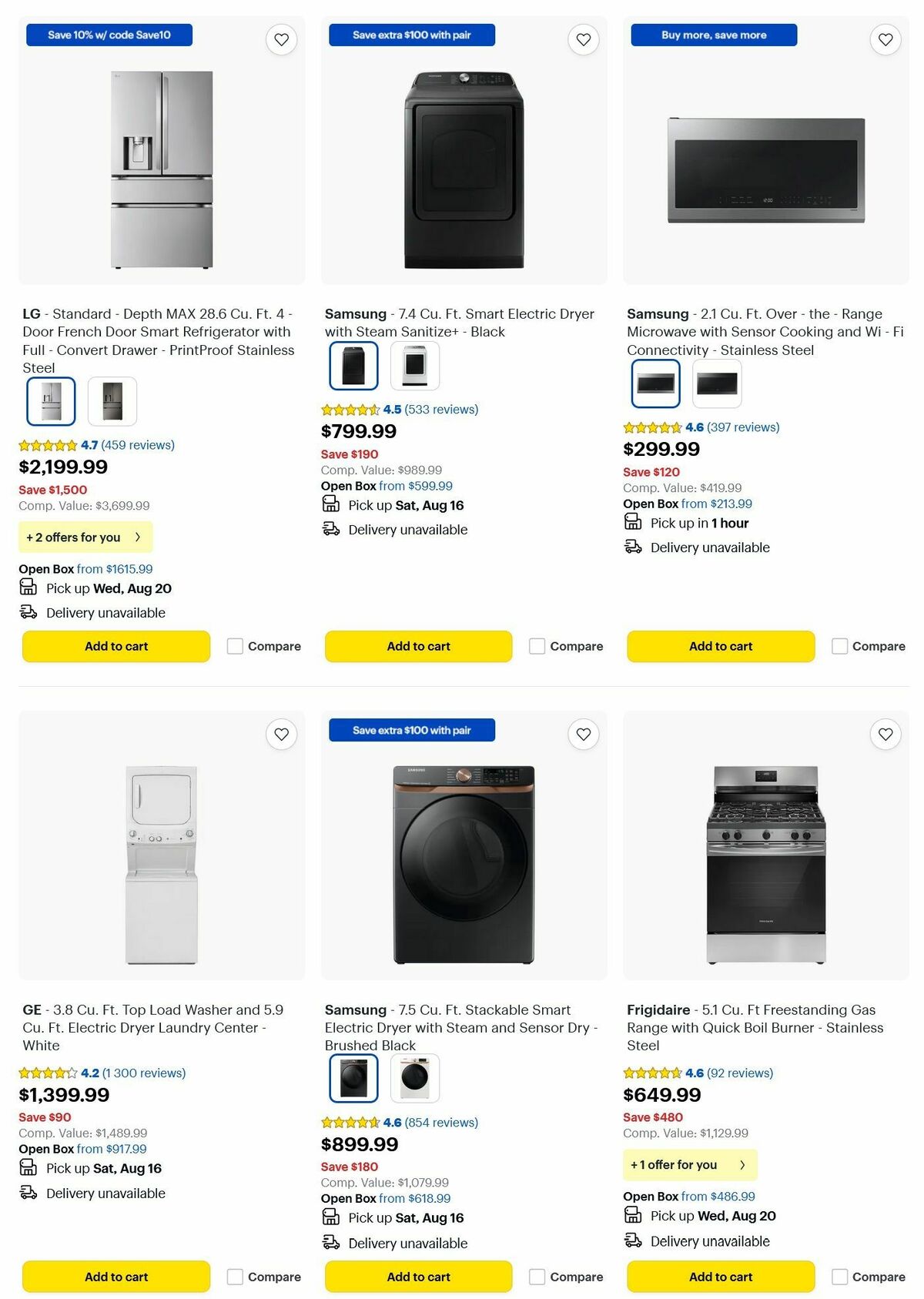Click the star rating for the Frigidaire range
Image resolution: width=924 pixels, height=1299 pixels.
point(651,1072)
